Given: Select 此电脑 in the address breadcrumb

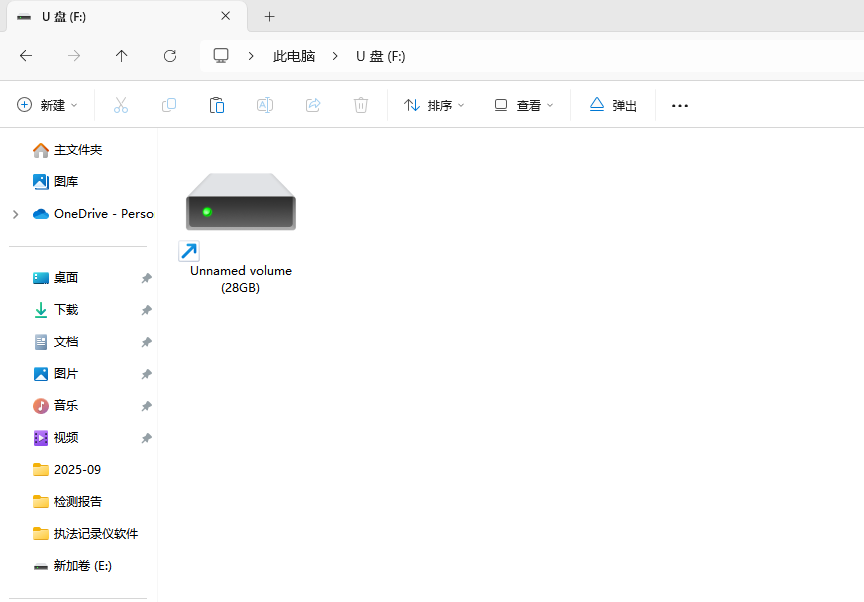Looking at the screenshot, I should click(294, 56).
